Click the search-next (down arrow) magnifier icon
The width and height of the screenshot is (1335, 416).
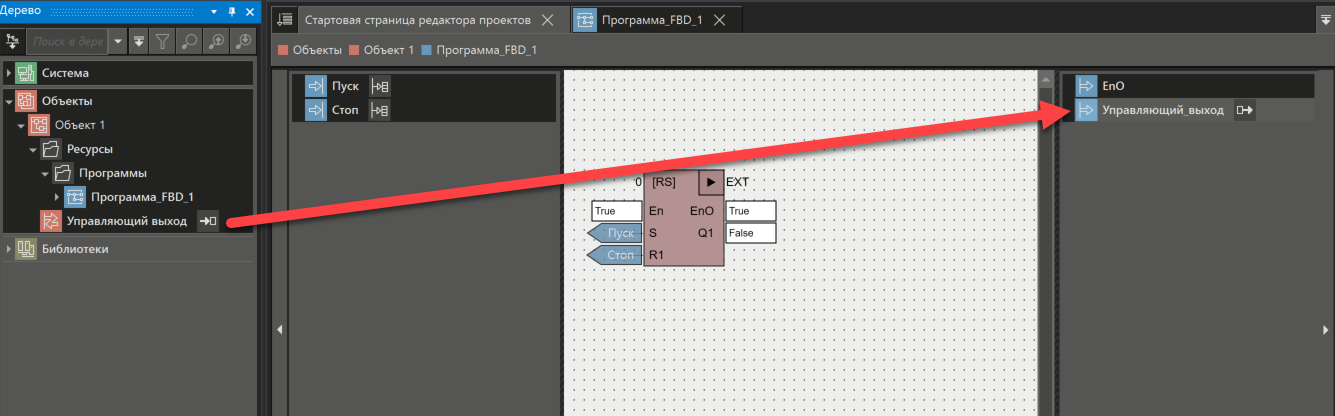click(244, 41)
